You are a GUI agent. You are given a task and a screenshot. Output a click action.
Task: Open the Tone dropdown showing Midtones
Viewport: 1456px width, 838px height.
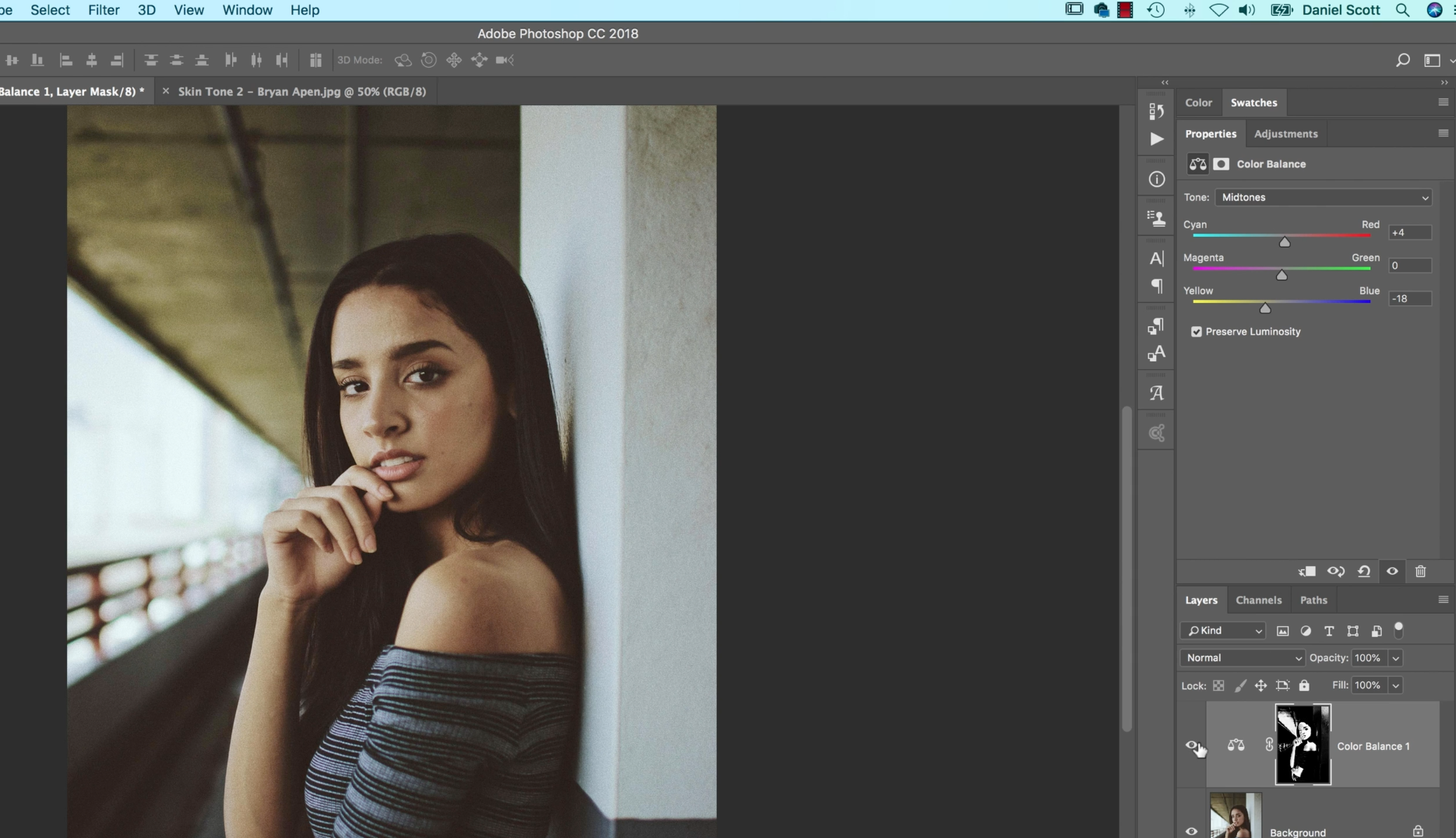pos(1323,197)
